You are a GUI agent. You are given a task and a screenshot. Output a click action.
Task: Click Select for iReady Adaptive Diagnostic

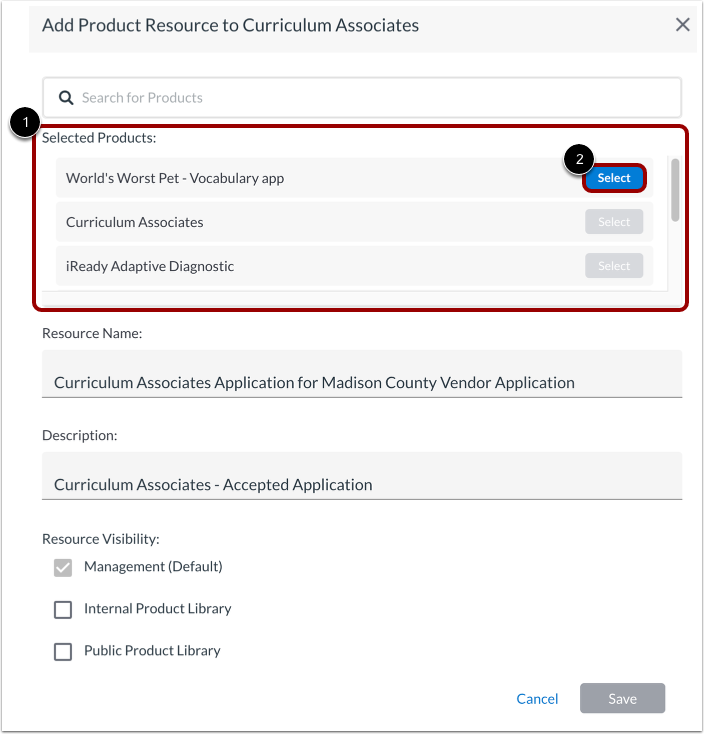click(614, 266)
